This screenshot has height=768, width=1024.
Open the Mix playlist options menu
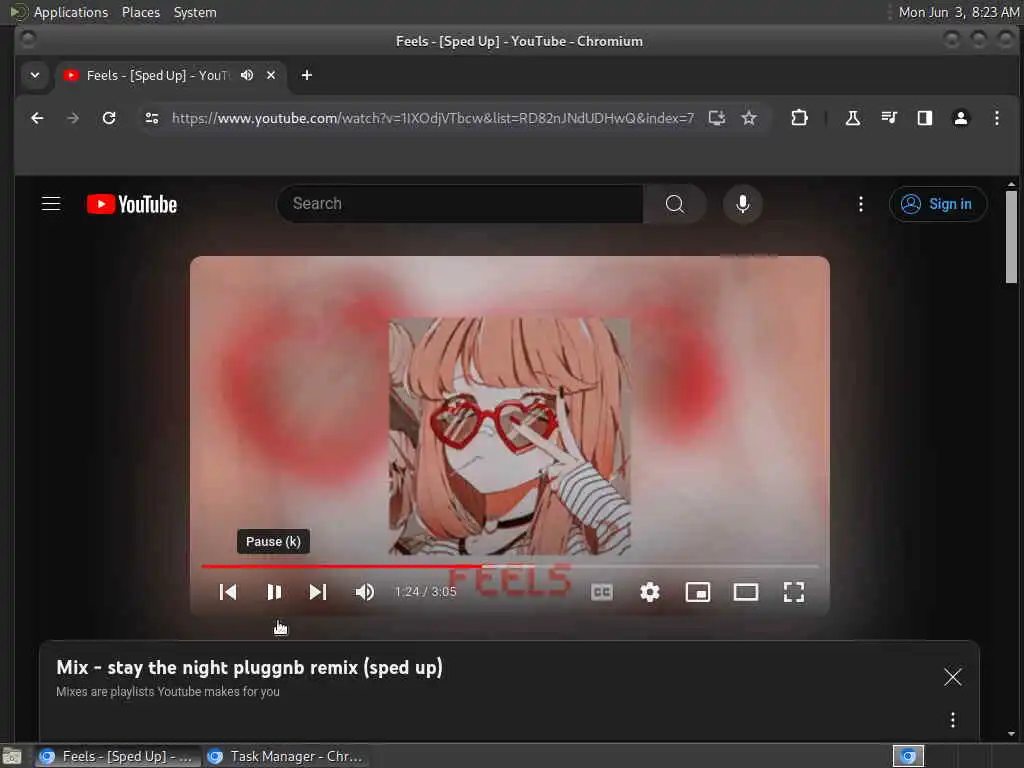click(953, 720)
